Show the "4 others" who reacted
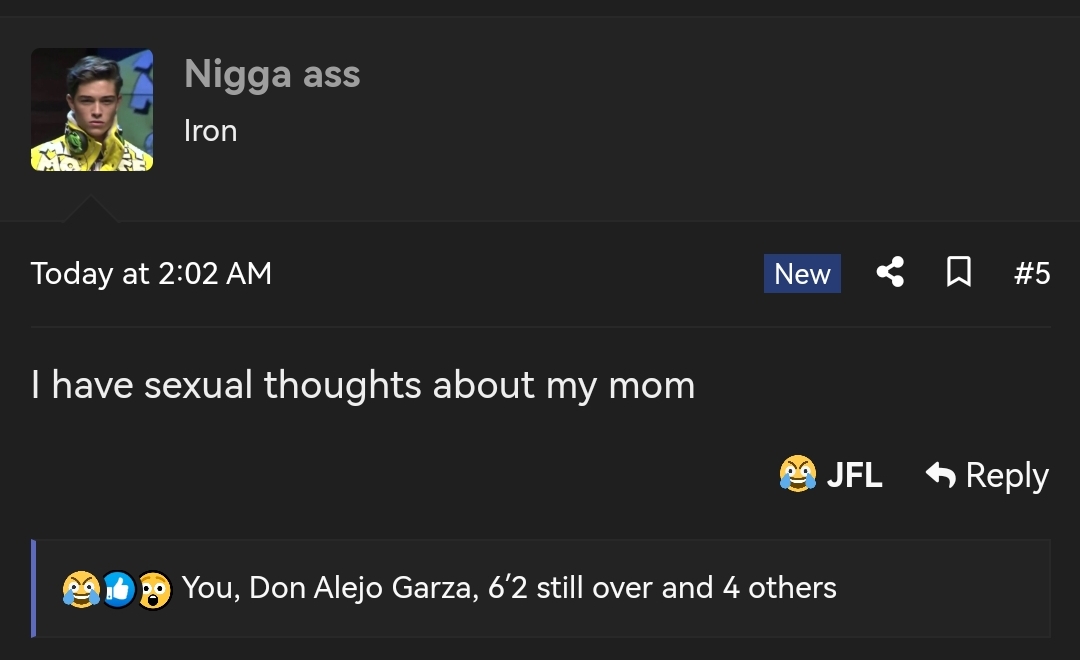The image size is (1080, 660). (779, 588)
